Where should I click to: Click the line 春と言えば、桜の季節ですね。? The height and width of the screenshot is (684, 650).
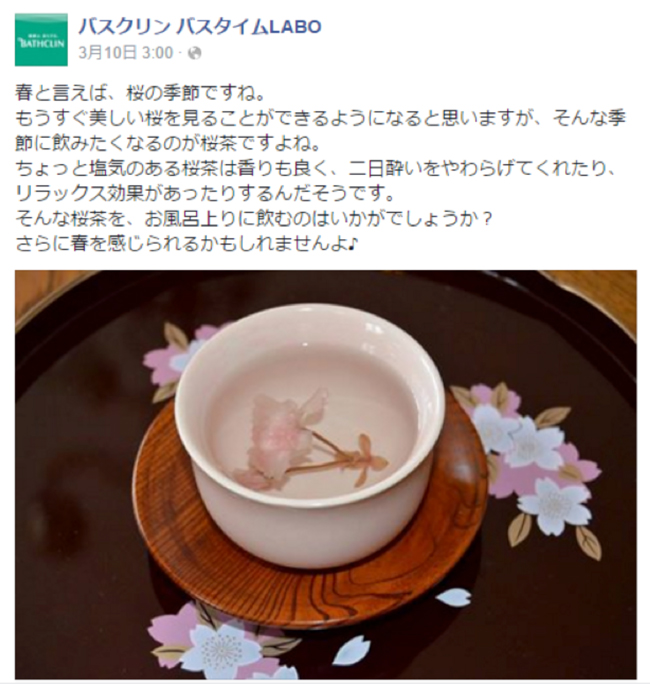tap(140, 93)
